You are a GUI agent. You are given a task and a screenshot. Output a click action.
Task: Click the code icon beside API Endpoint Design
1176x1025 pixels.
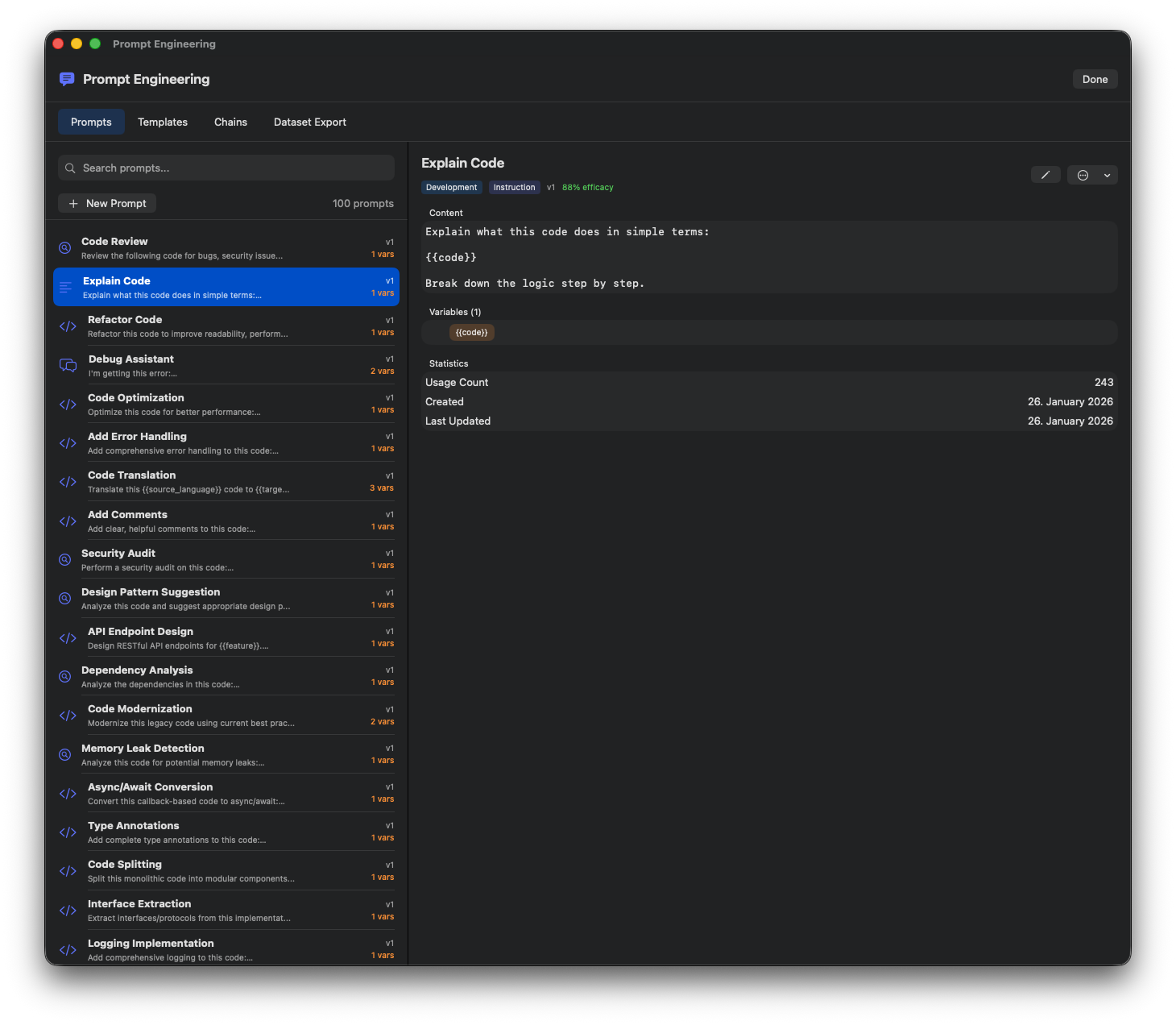point(68,638)
